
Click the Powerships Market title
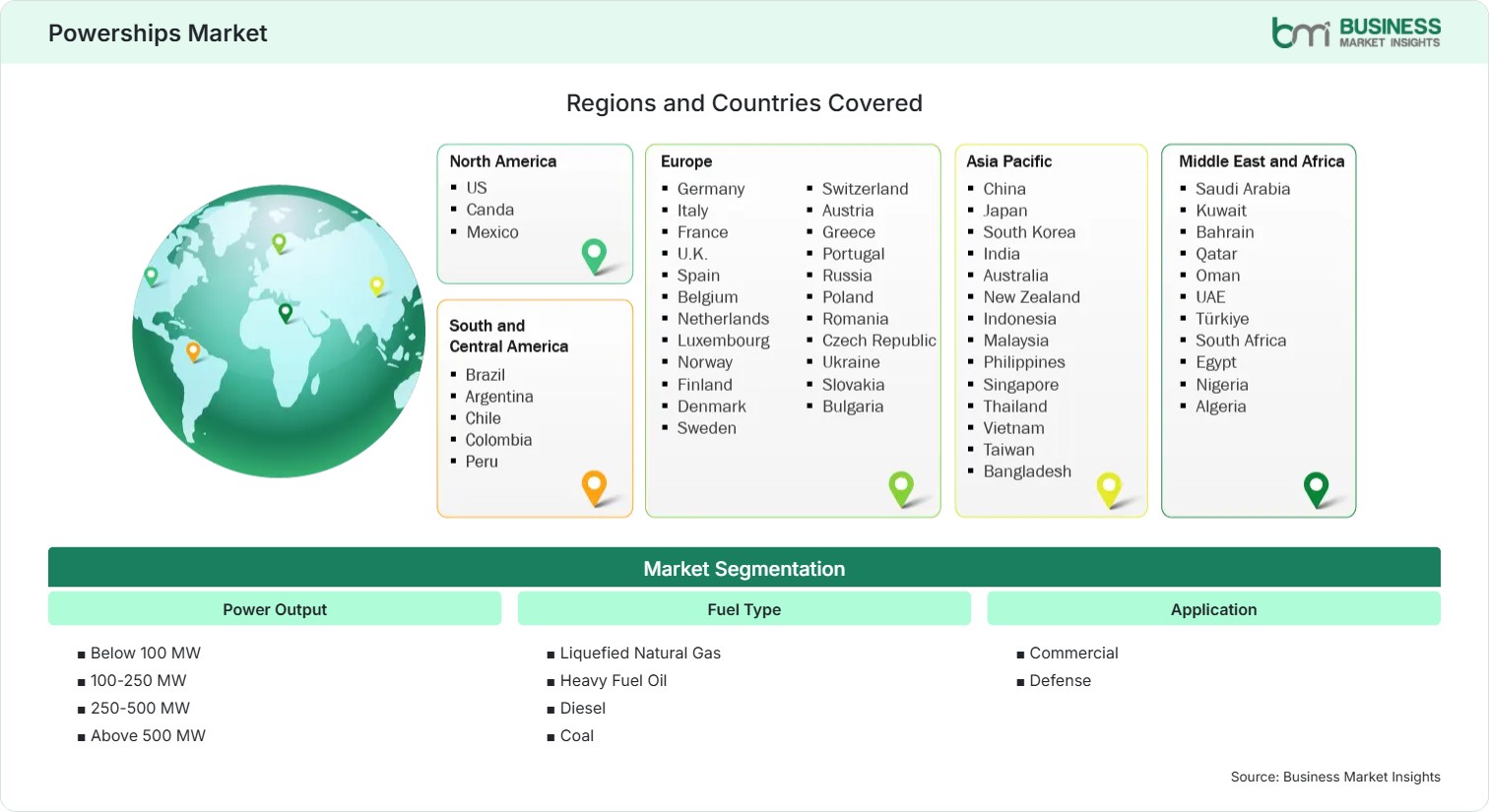pyautogui.click(x=158, y=33)
